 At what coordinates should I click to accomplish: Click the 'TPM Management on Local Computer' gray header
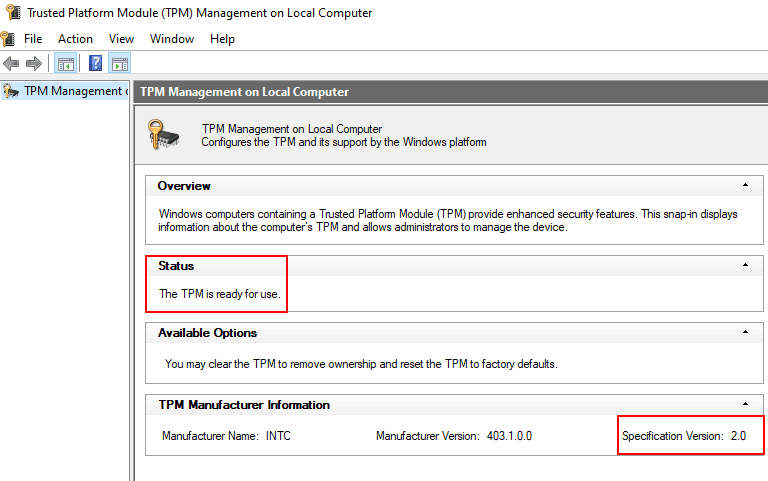pos(451,92)
